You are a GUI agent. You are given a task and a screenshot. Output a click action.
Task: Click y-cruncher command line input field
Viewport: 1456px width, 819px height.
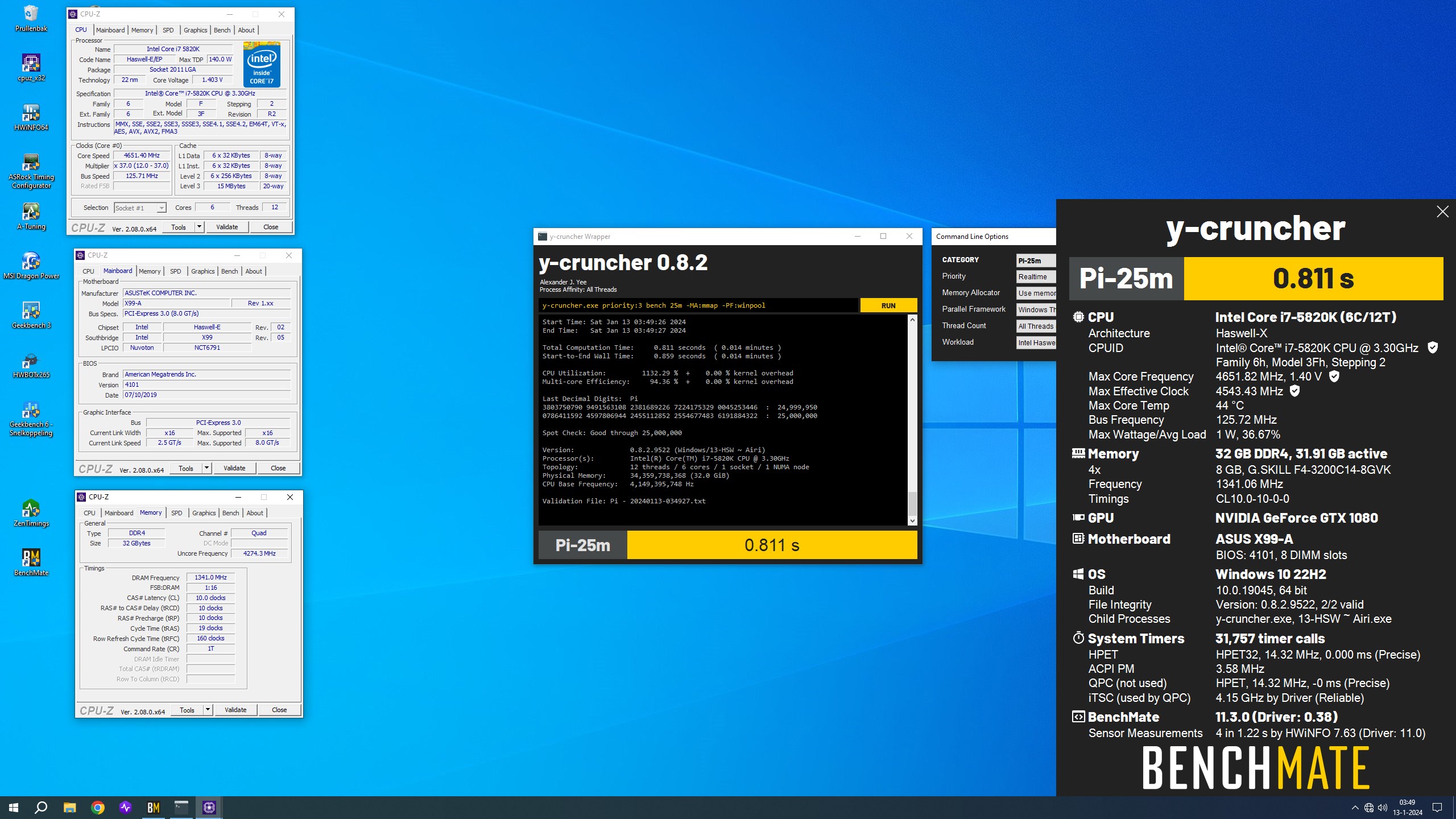coord(698,305)
